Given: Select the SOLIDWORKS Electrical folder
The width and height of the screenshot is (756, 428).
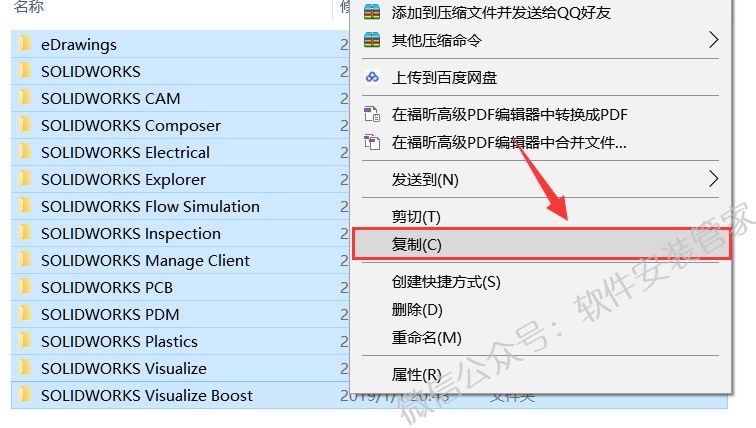Looking at the screenshot, I should (x=125, y=152).
